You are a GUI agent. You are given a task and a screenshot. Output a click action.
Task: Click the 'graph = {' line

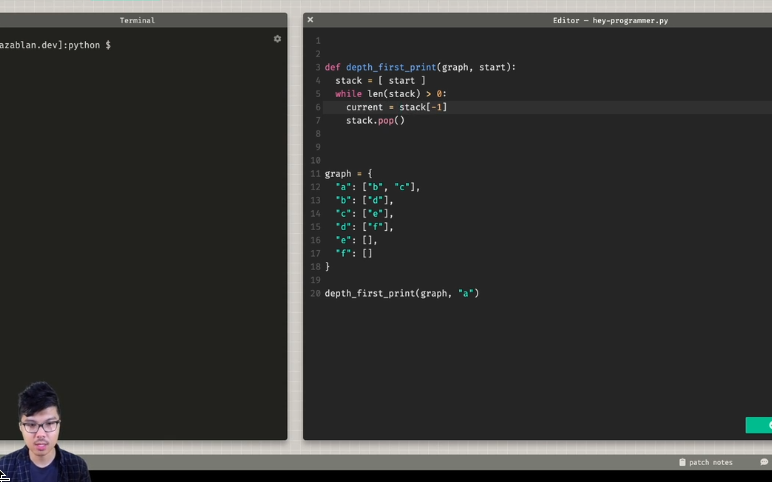[x=349, y=173]
